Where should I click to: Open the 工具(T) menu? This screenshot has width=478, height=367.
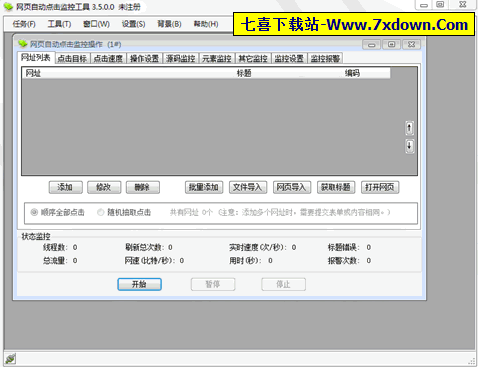point(59,24)
